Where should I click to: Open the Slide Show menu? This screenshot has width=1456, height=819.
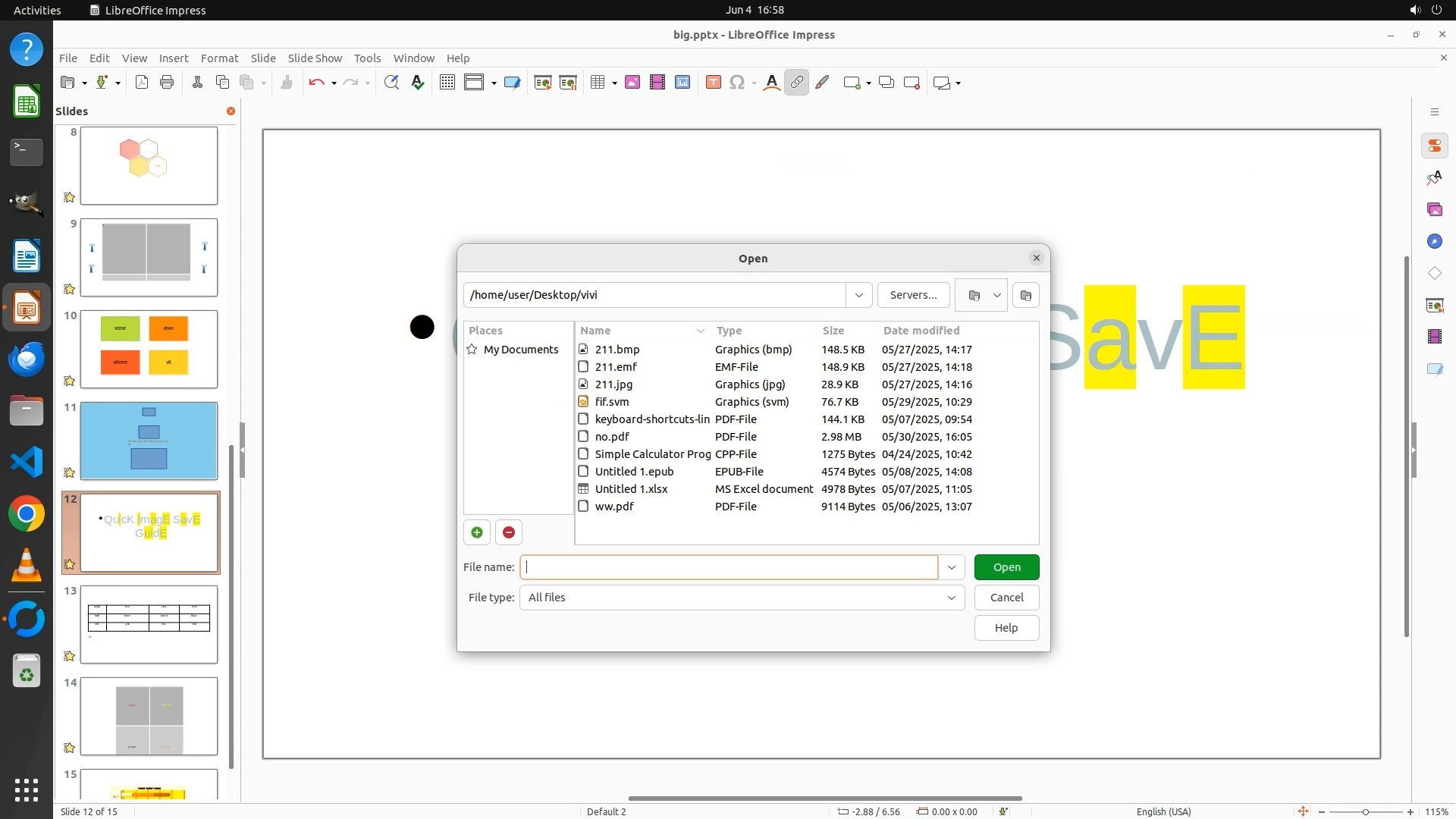(315, 58)
